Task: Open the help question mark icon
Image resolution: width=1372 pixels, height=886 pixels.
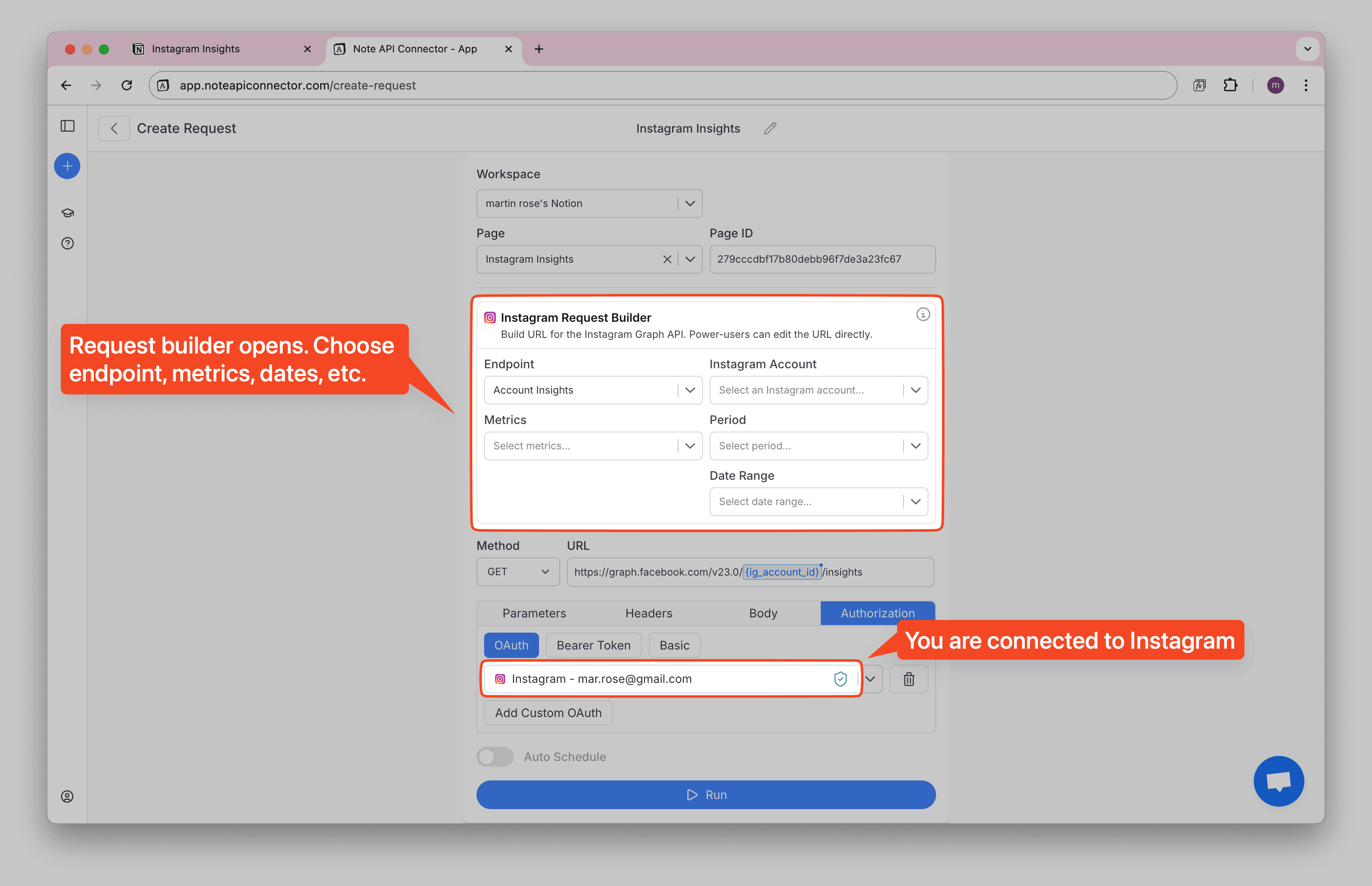Action: coord(67,243)
